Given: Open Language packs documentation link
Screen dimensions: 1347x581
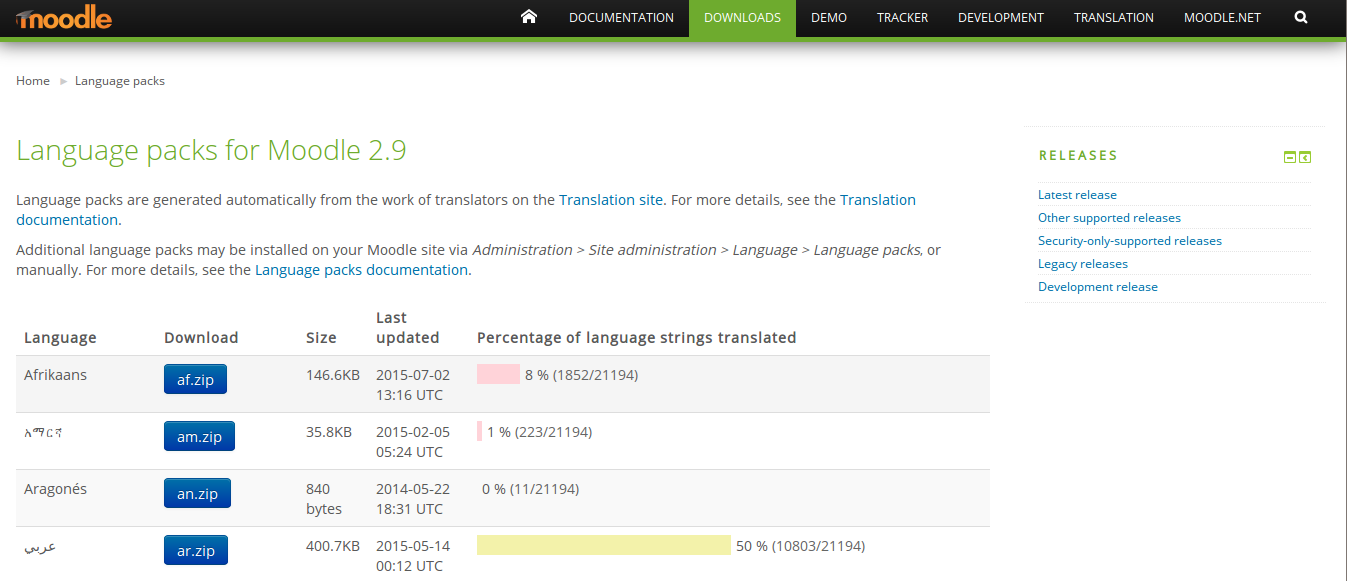Looking at the screenshot, I should coord(361,270).
